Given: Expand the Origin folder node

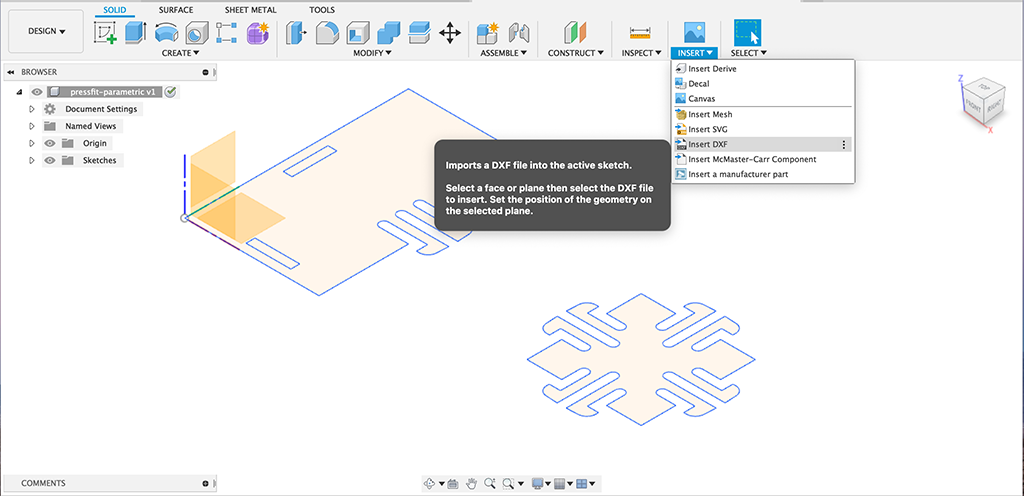Looking at the screenshot, I should (31, 143).
